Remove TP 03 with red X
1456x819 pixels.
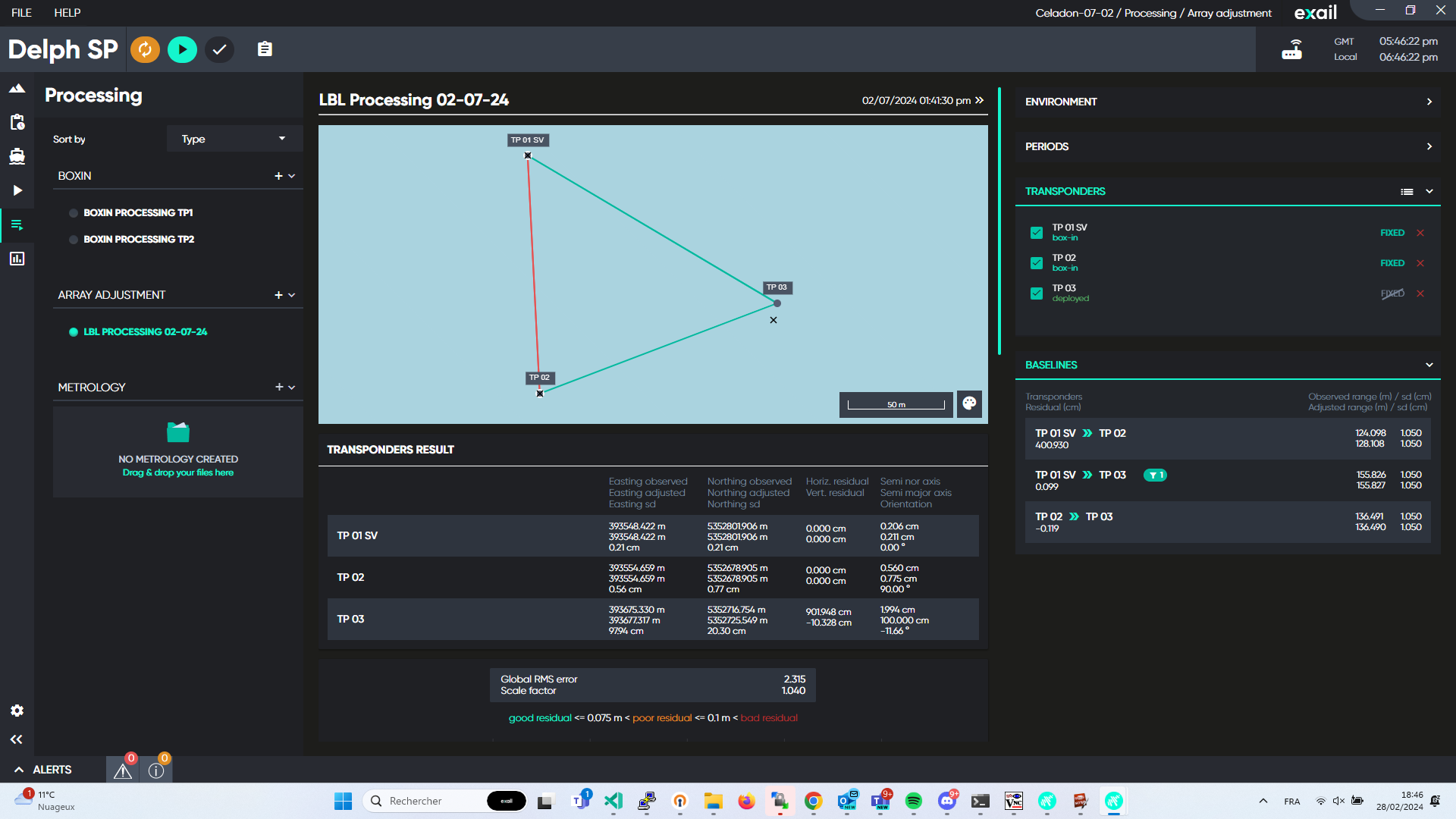click(1420, 293)
